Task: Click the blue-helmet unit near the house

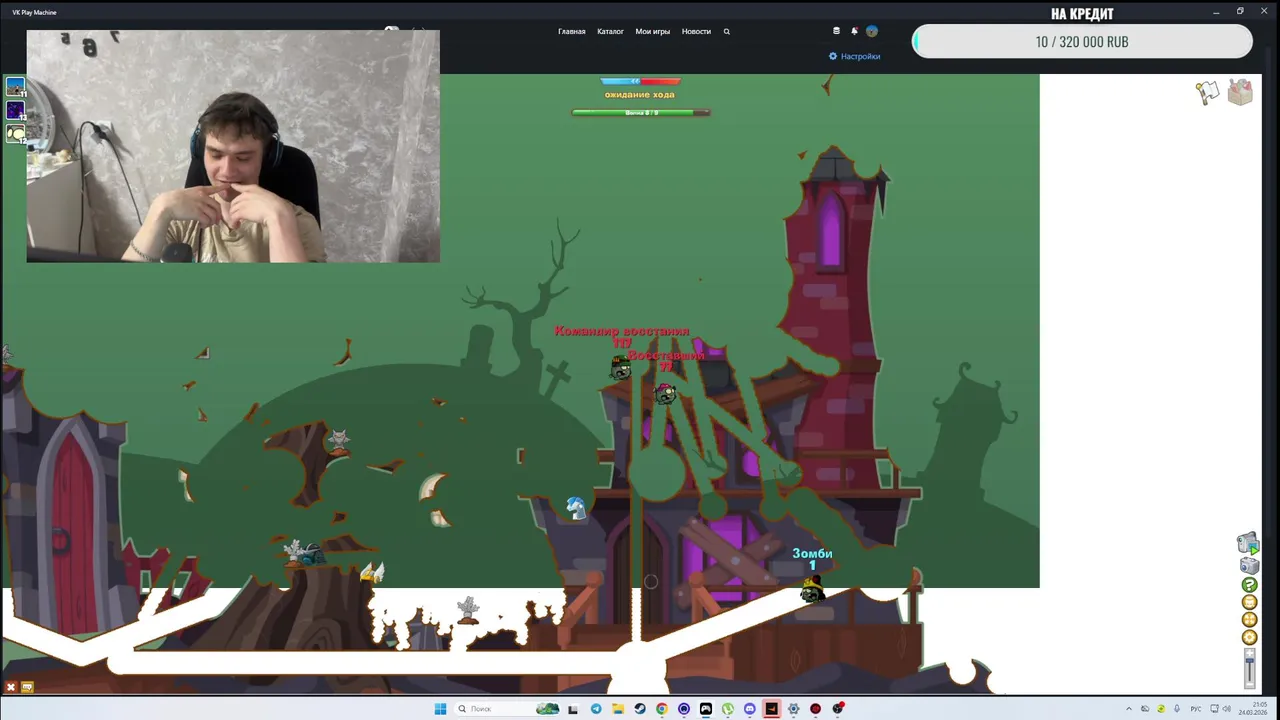Action: 576,508
